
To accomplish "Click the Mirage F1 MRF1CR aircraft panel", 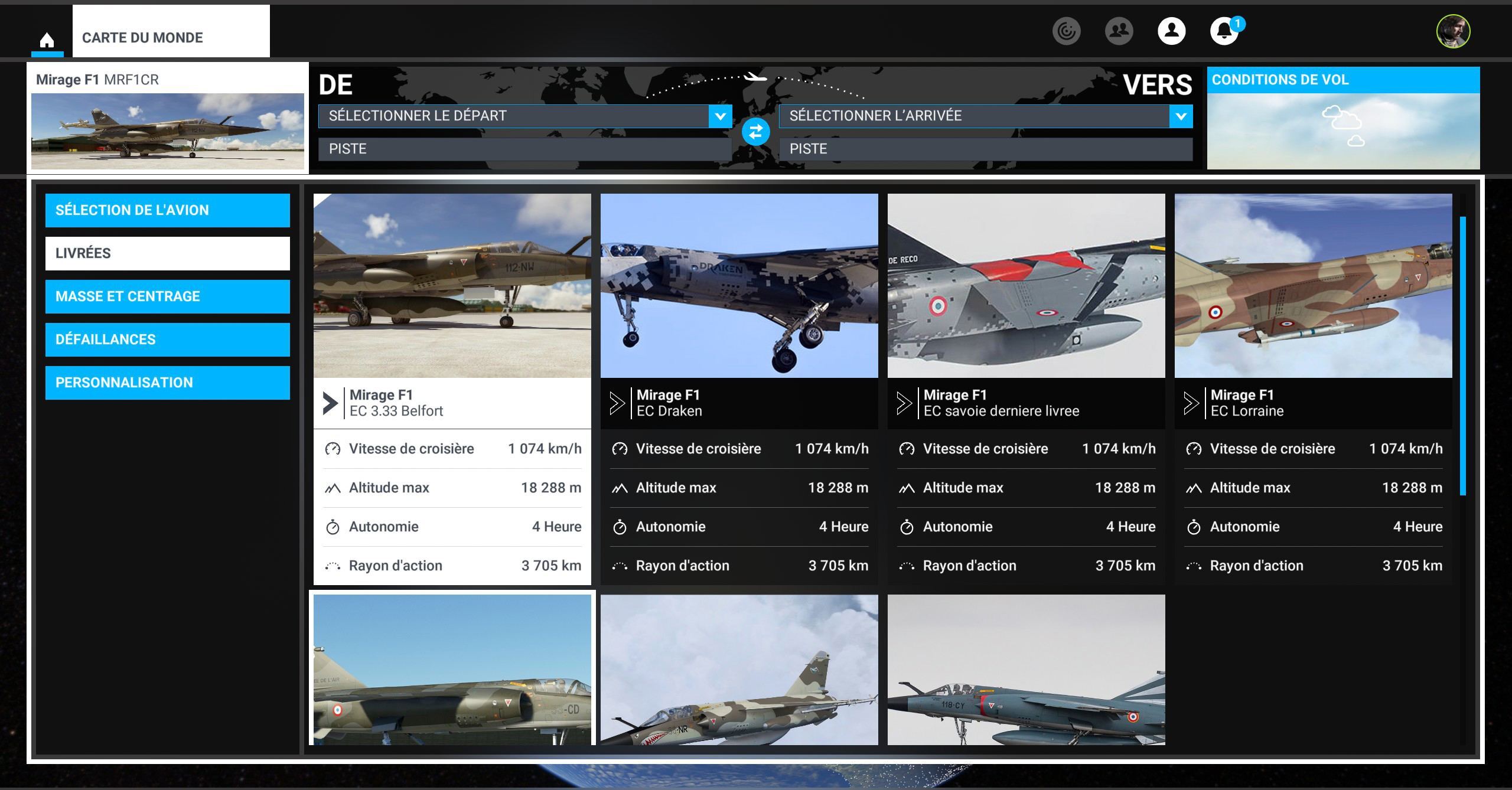I will 168,118.
